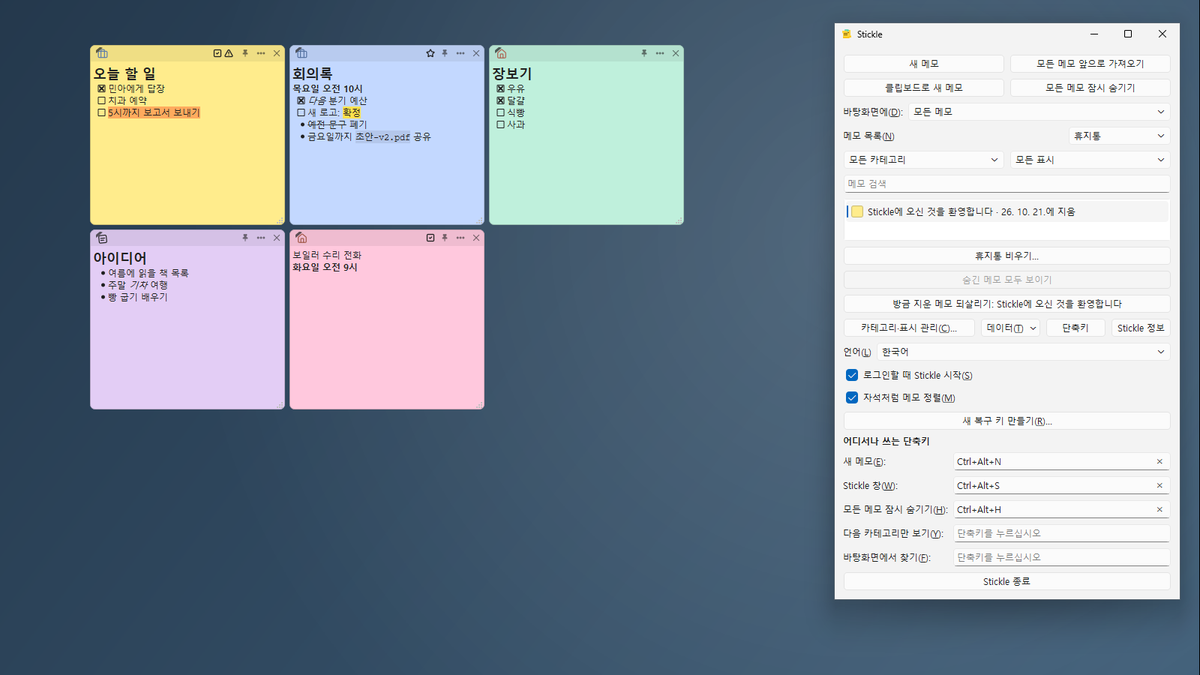This screenshot has height=675, width=1200.
Task: Open 카테고리·표시 관리 dialog
Action: pos(909,328)
